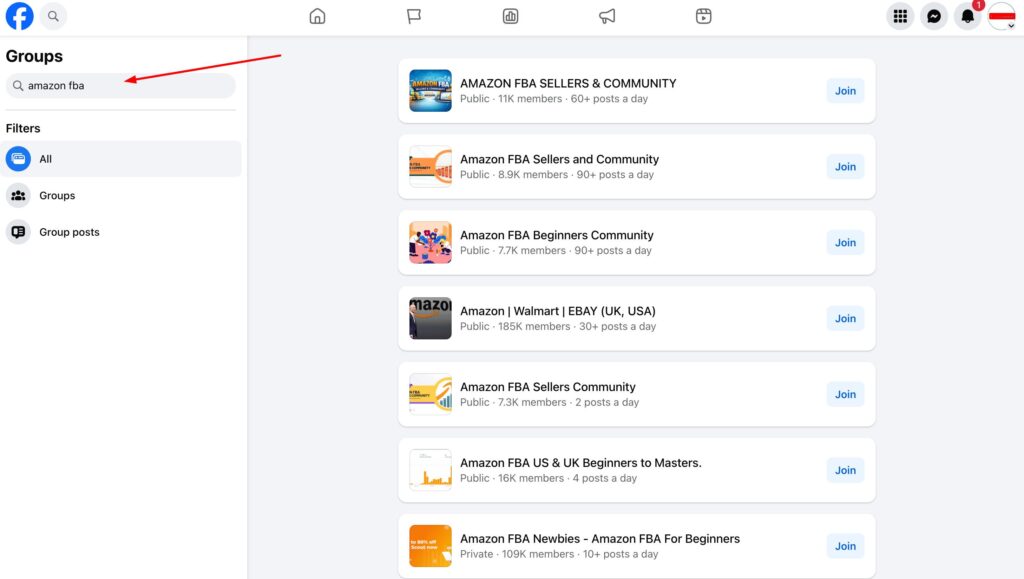The width and height of the screenshot is (1024, 579).
Task: Open the grid menu icon
Action: (900, 16)
